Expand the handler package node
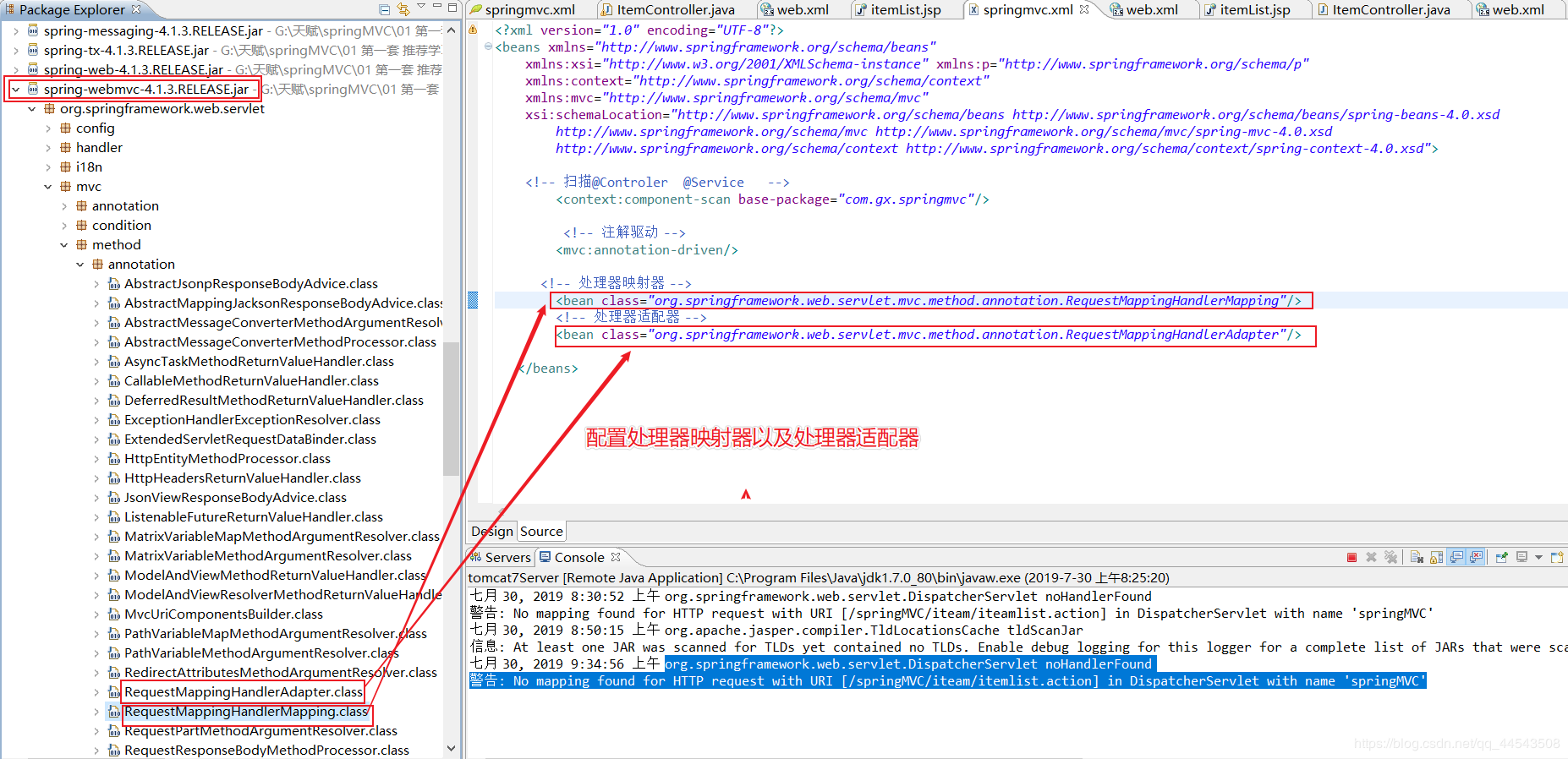1568x759 pixels. (x=48, y=148)
